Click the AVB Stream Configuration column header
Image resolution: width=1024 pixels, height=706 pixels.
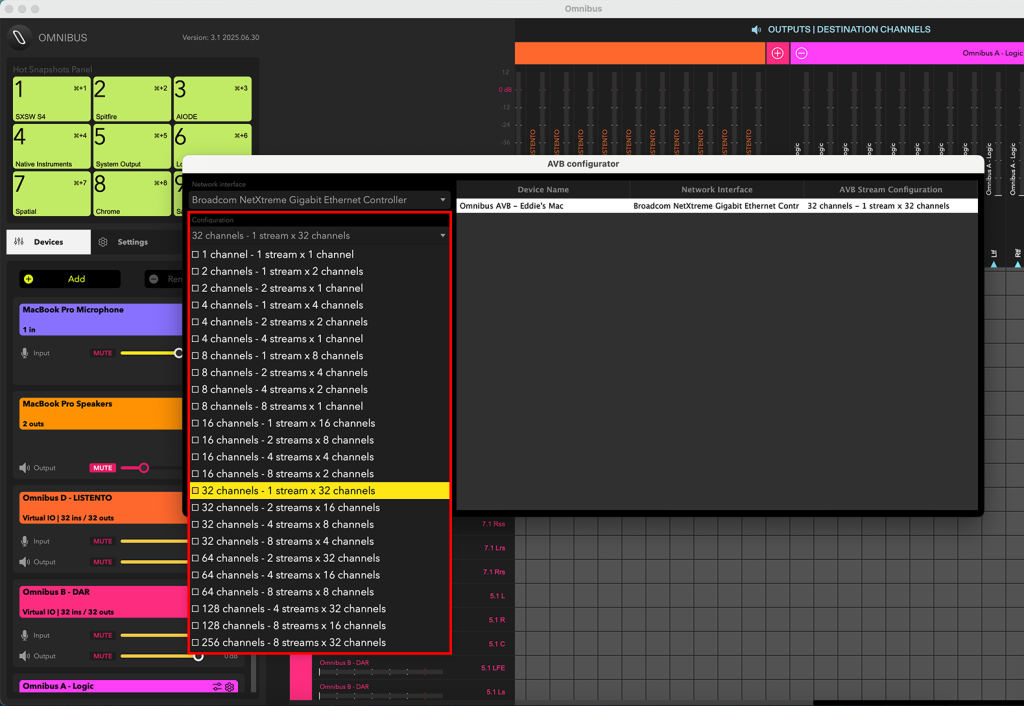click(890, 189)
